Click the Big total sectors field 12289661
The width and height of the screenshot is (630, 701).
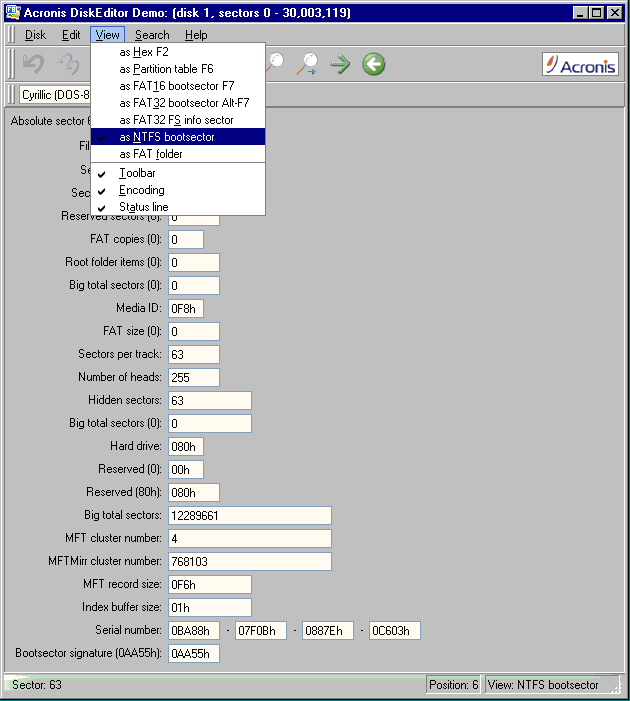(x=250, y=515)
